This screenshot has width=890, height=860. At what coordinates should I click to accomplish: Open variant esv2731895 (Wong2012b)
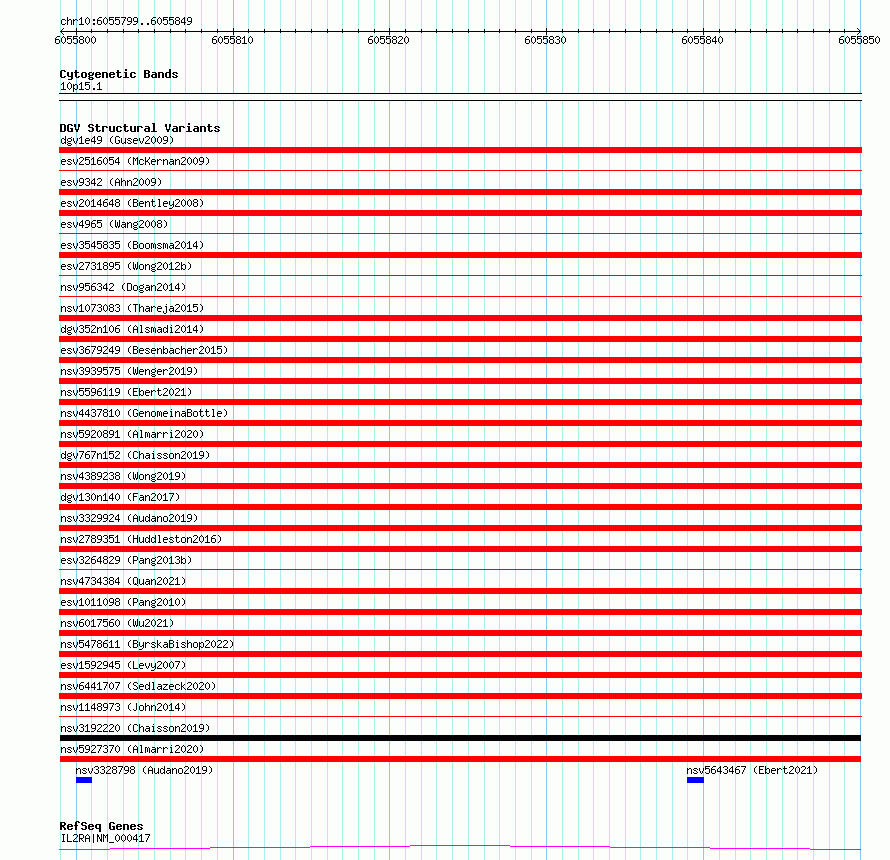pos(126,266)
